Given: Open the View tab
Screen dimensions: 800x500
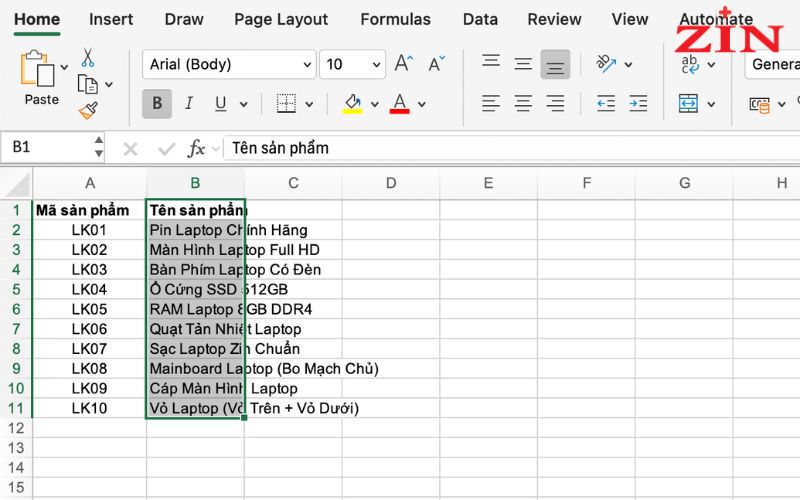Looking at the screenshot, I should [630, 19].
